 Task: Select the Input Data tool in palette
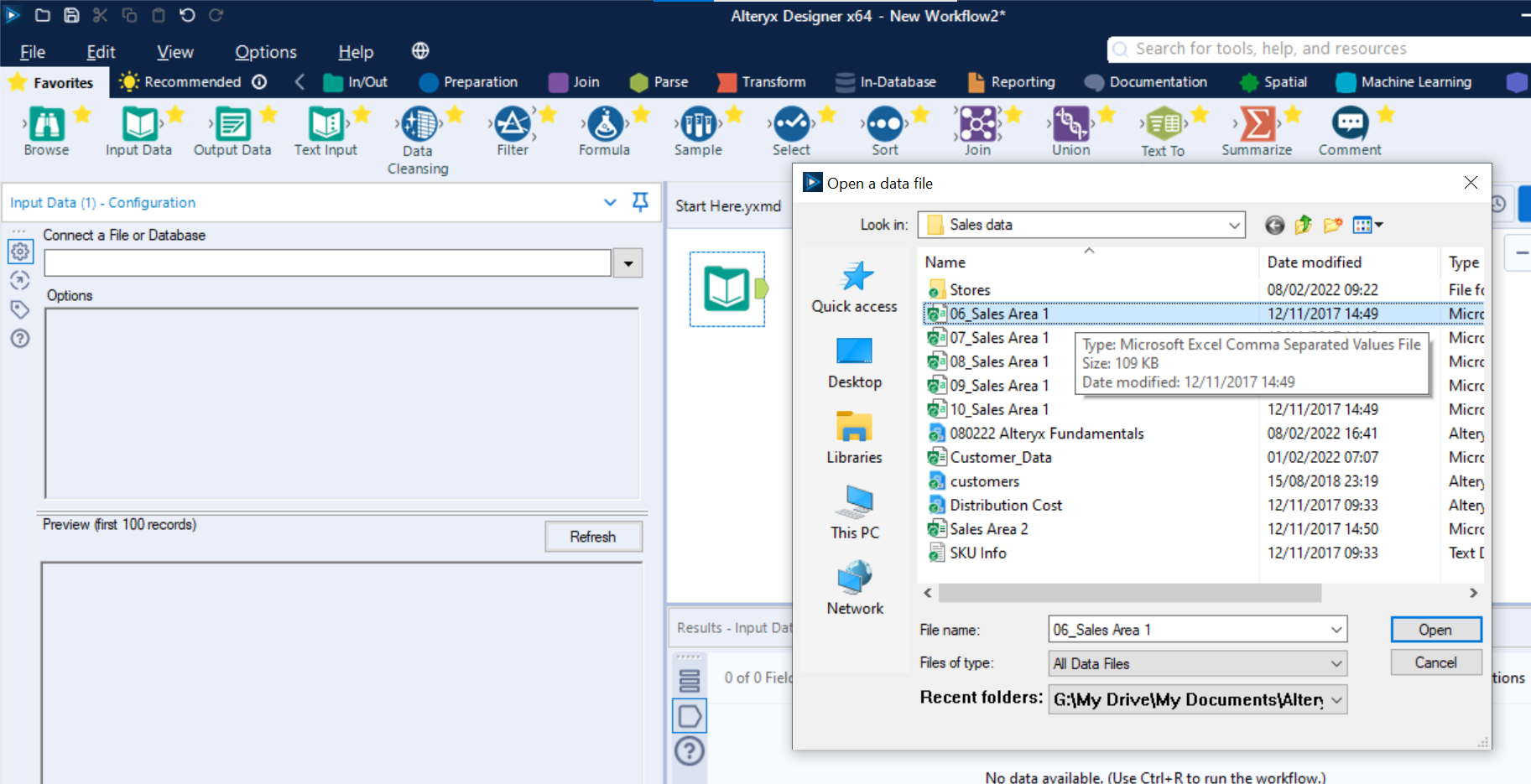(x=139, y=124)
